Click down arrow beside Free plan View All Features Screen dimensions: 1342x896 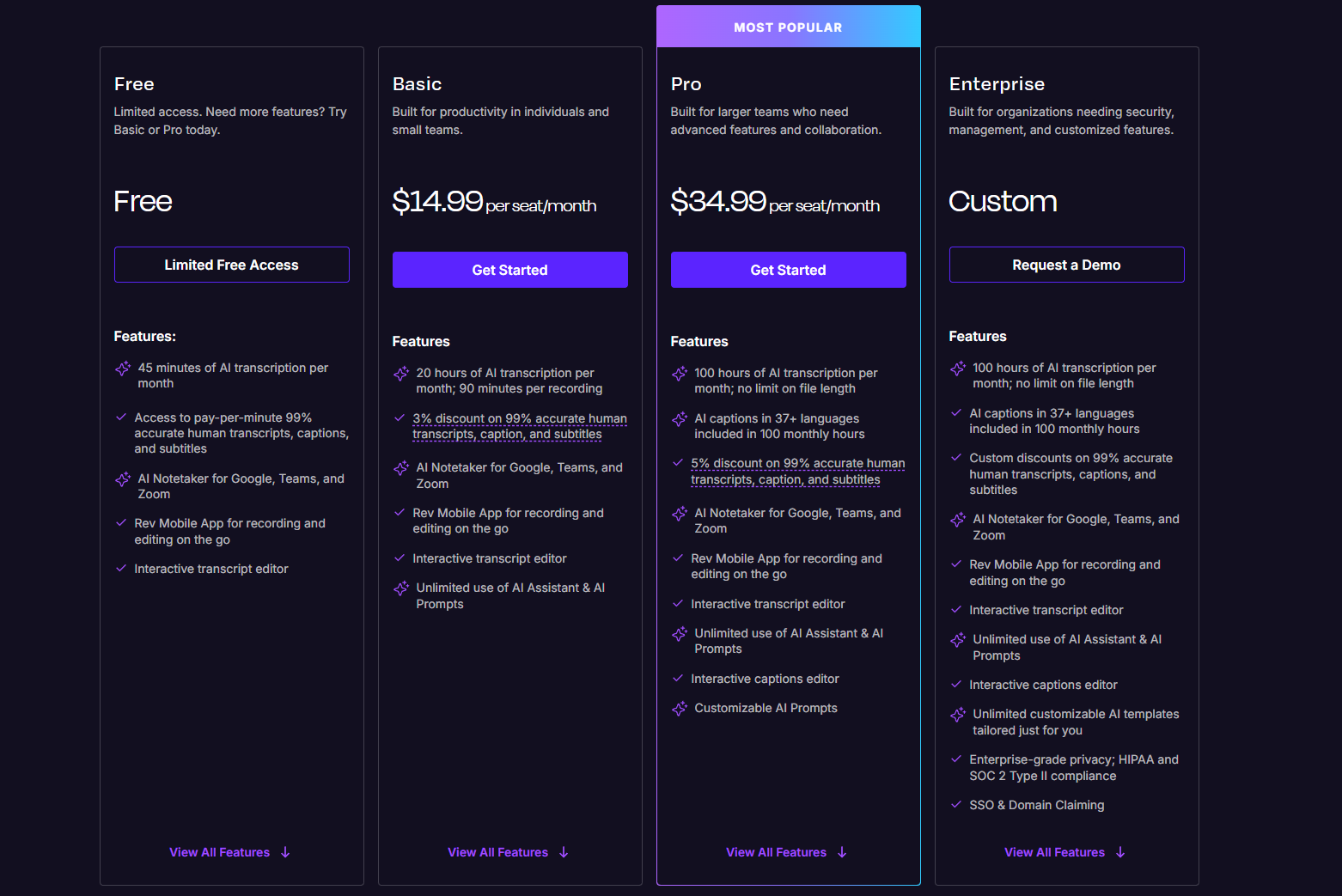[286, 852]
